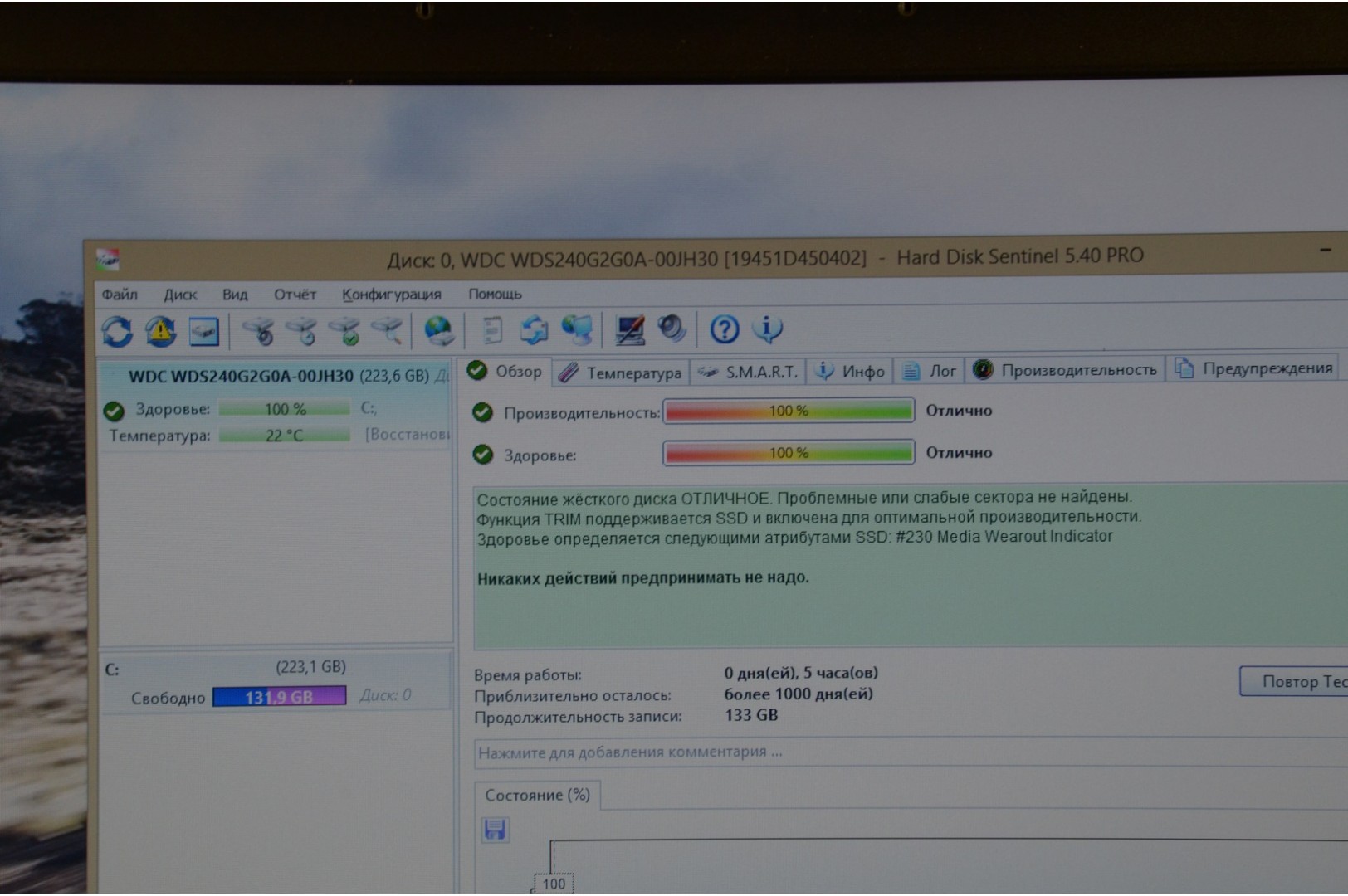Click the yellow warning alert toolbar icon
Viewport: 1348px width, 896px height.
click(x=160, y=332)
